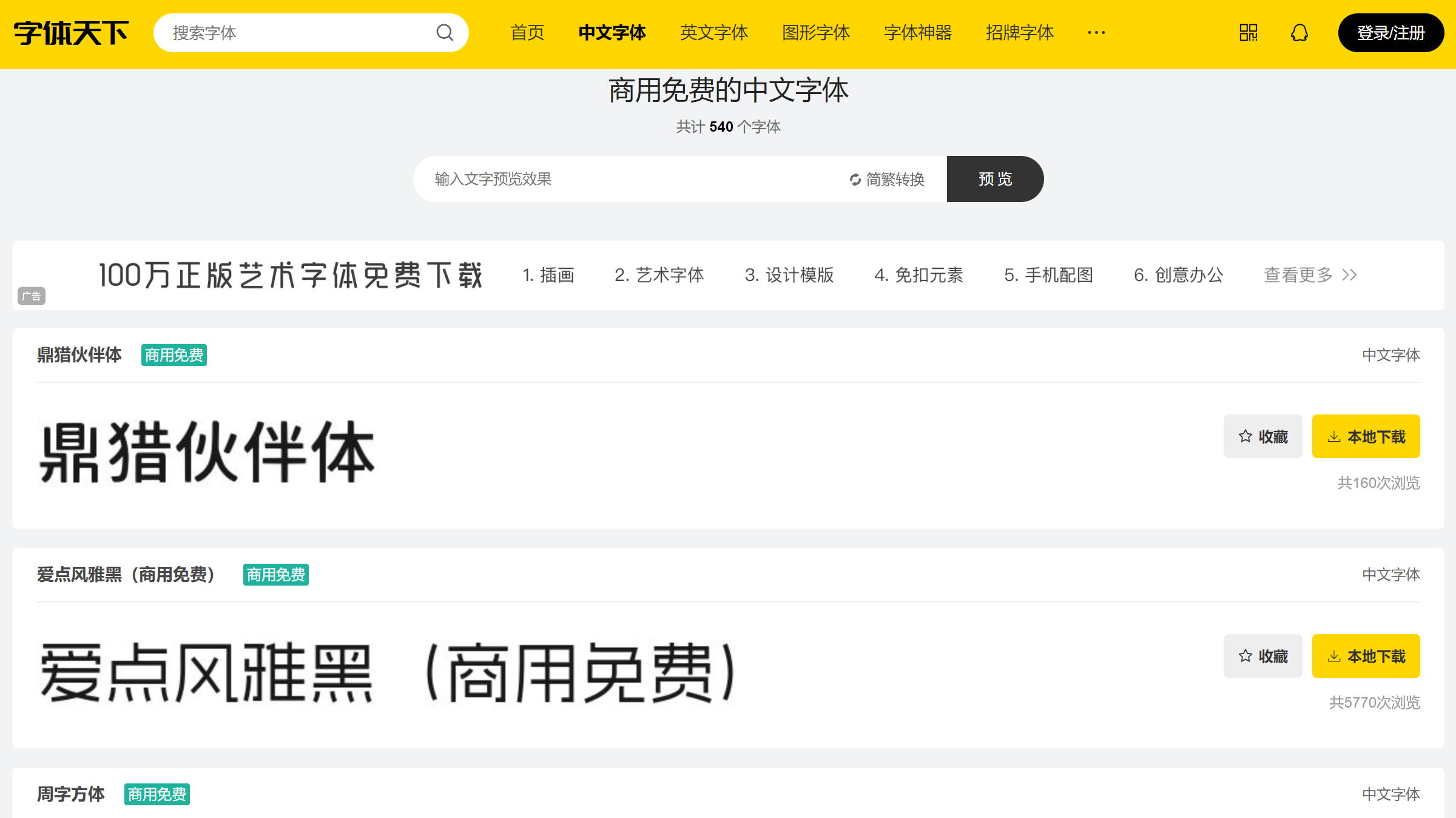Click the 字体天下 logo
This screenshot has height=818, width=1456.
pos(70,33)
